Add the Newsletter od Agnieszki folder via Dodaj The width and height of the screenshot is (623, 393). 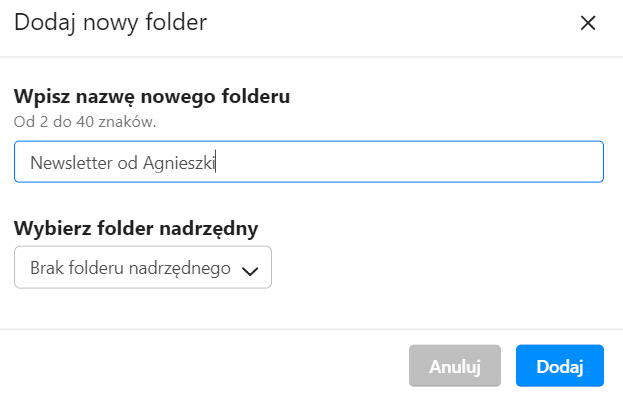click(x=560, y=366)
